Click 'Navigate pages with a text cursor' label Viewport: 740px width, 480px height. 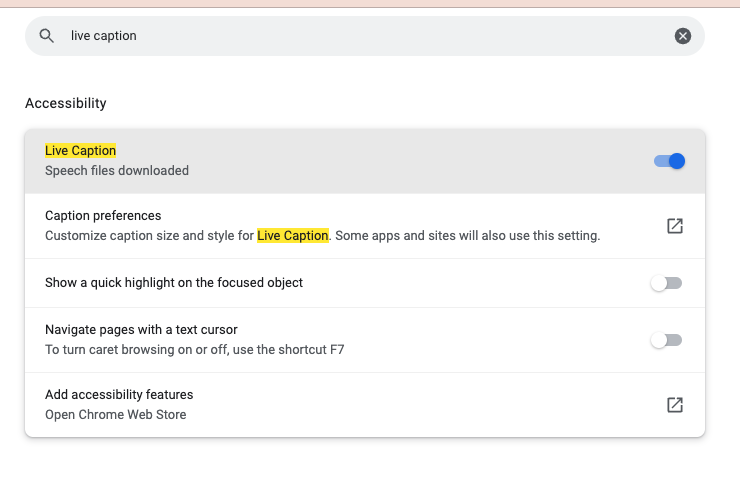click(x=141, y=329)
